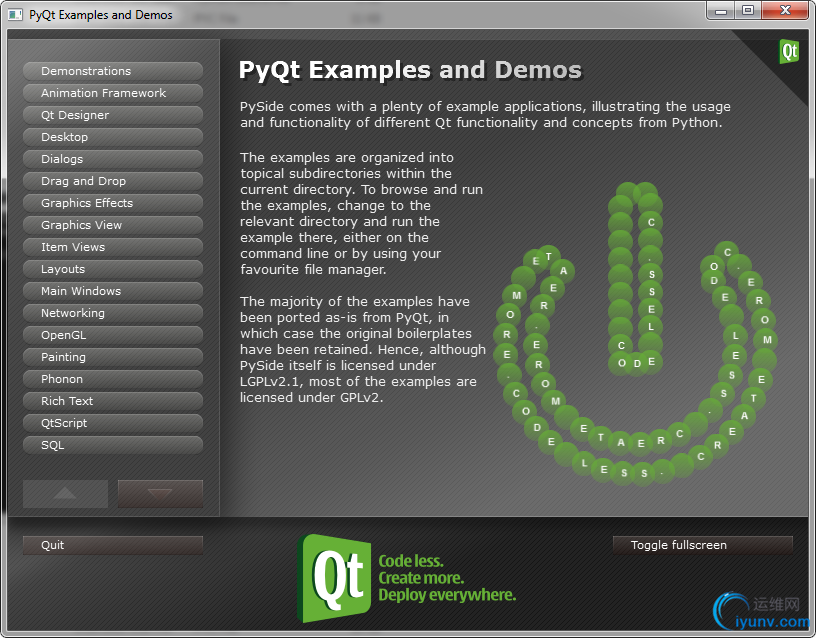Select the Dialogs category
The height and width of the screenshot is (638, 816).
(x=113, y=159)
